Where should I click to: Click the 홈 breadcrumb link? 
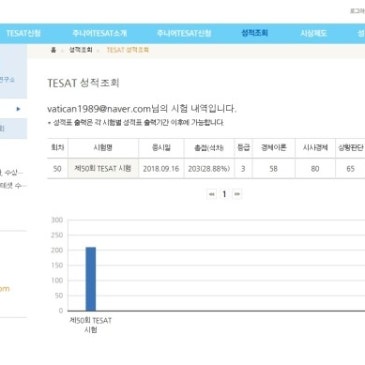pyautogui.click(x=53, y=50)
